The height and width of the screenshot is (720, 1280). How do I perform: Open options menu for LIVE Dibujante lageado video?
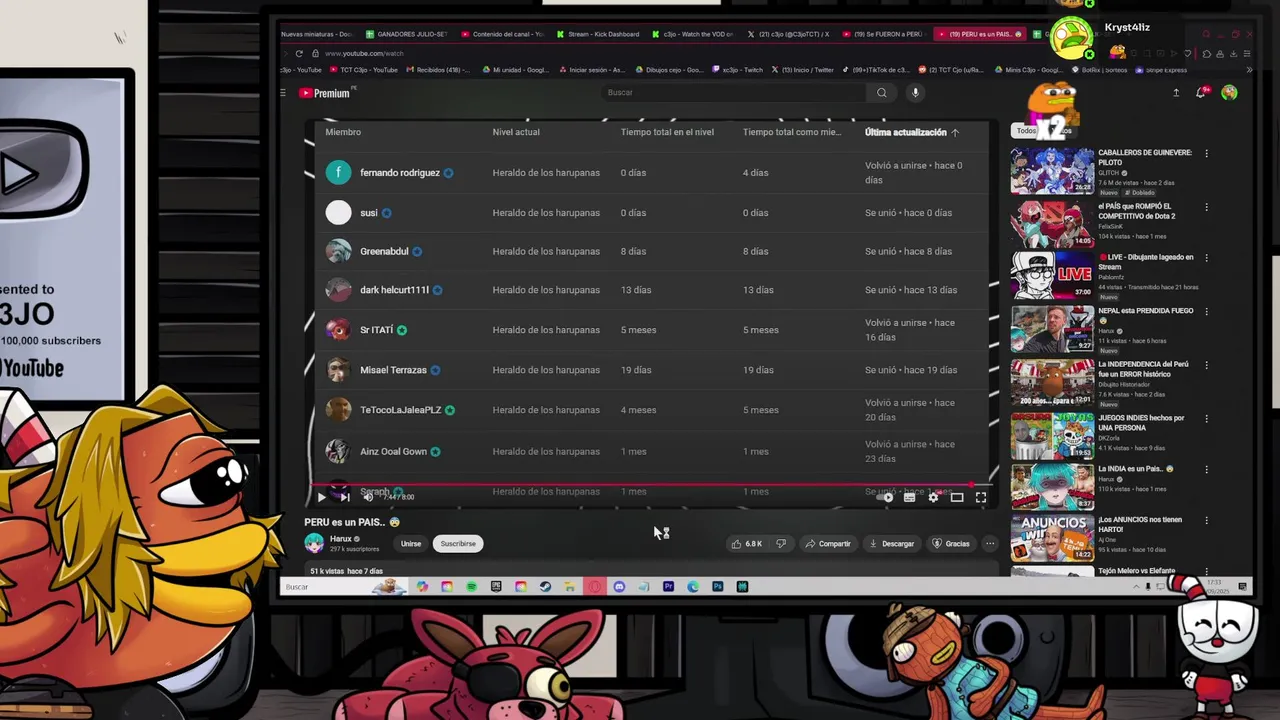pos(1206,258)
